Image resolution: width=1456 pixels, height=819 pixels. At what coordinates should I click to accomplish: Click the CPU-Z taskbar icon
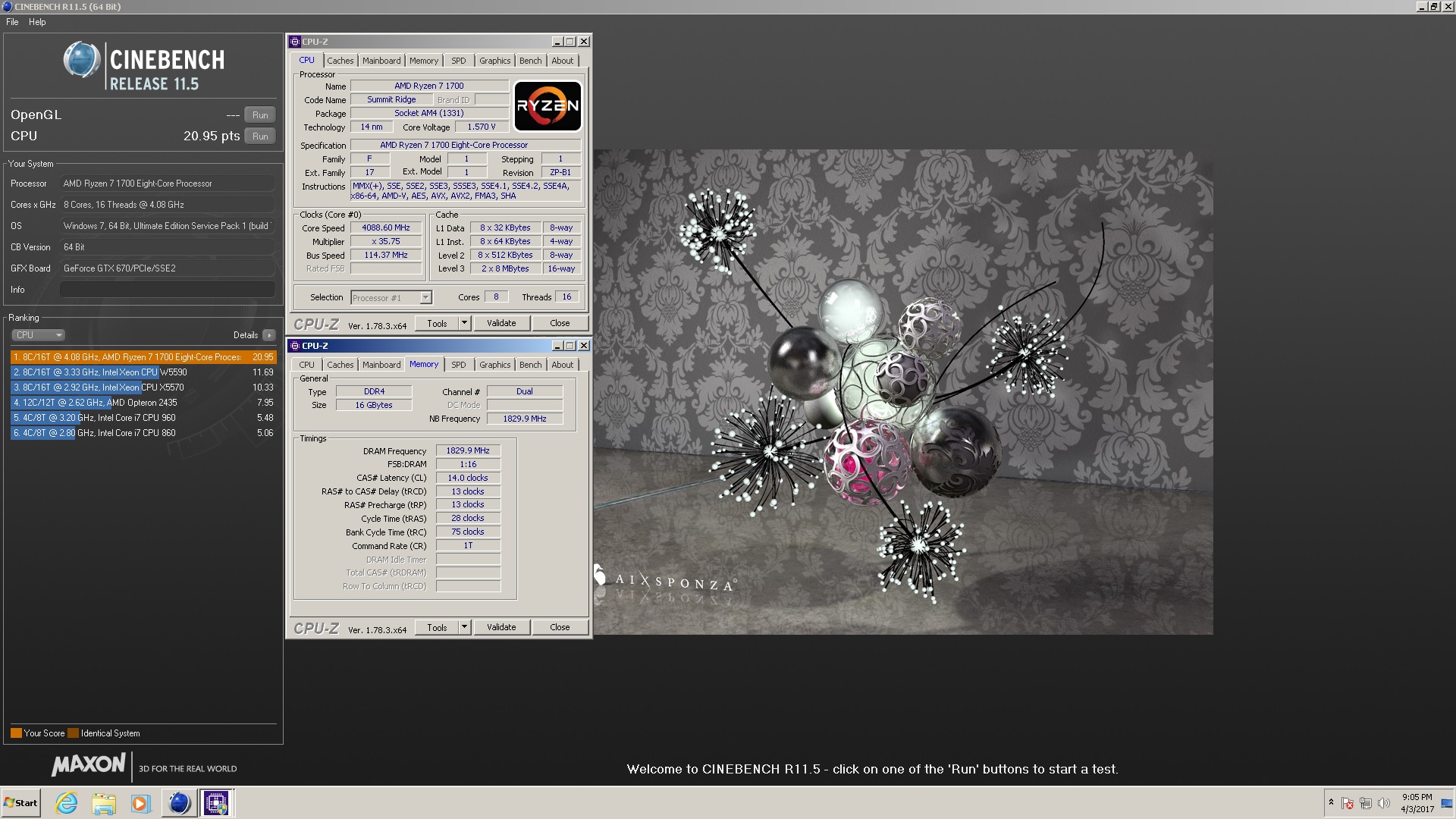click(x=216, y=803)
